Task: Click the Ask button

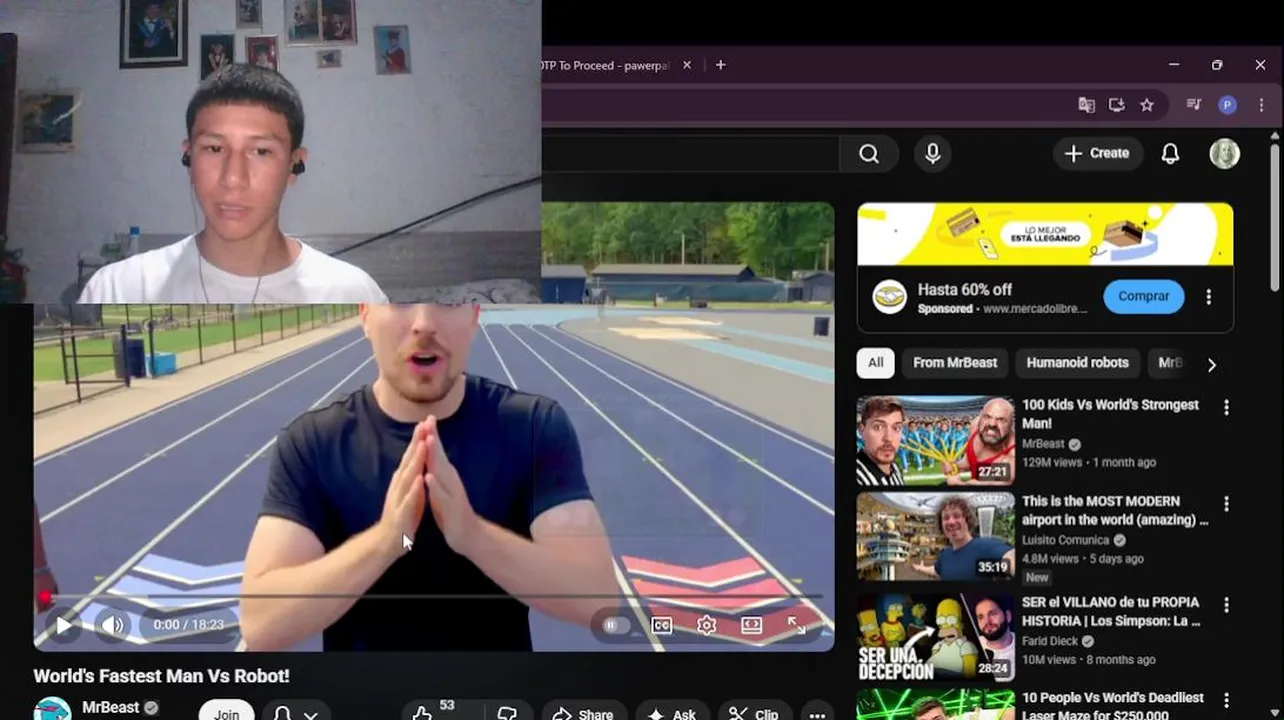Action: pyautogui.click(x=672, y=713)
